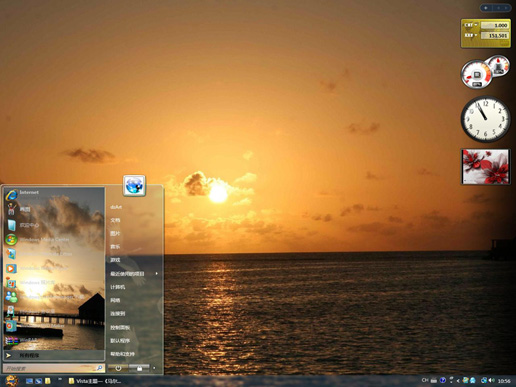Open Windows Photo Gallery (照片库) entry
The width and height of the screenshot is (516, 387).
pos(53,283)
